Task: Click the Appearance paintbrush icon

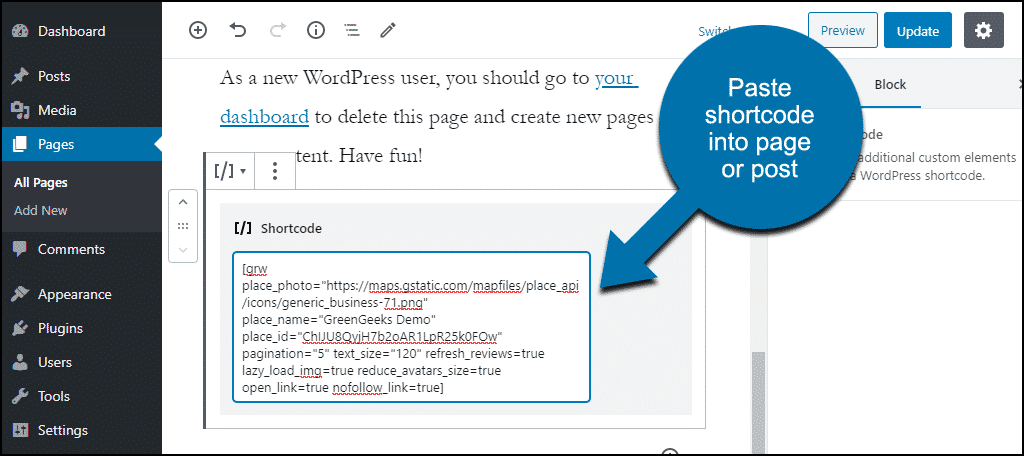Action: click(x=20, y=295)
